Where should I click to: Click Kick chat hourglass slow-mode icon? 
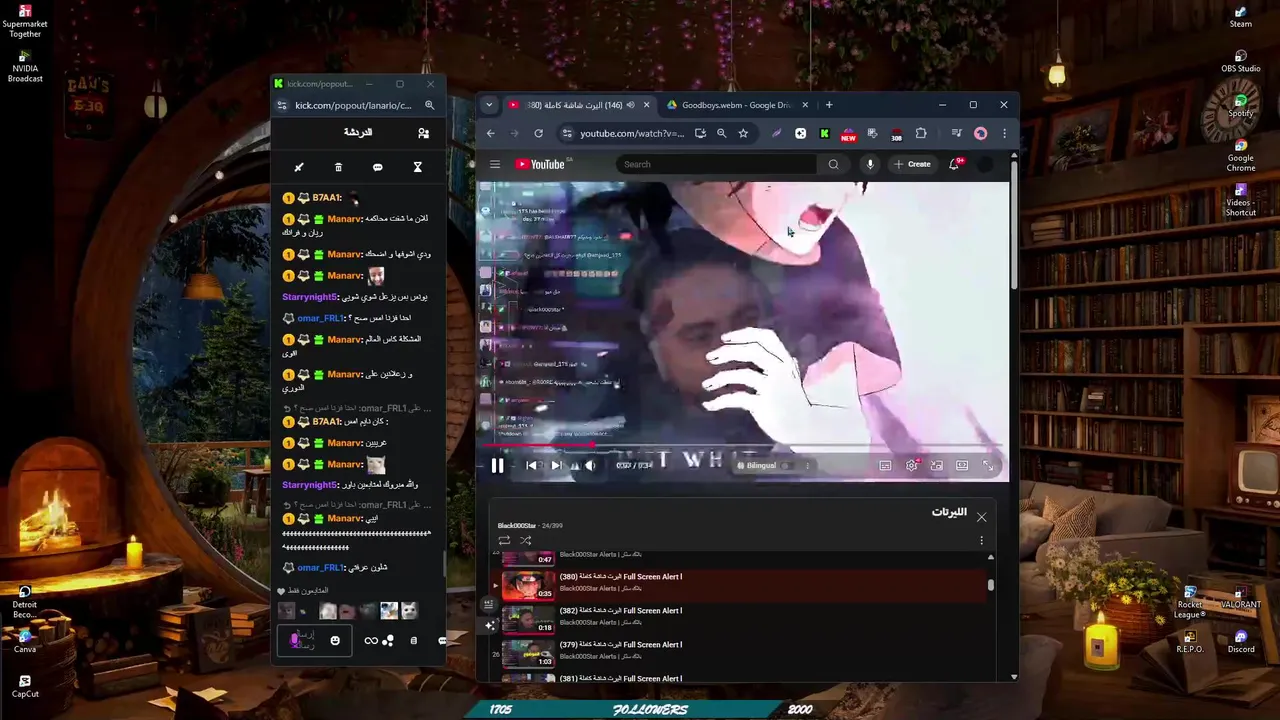(x=418, y=167)
